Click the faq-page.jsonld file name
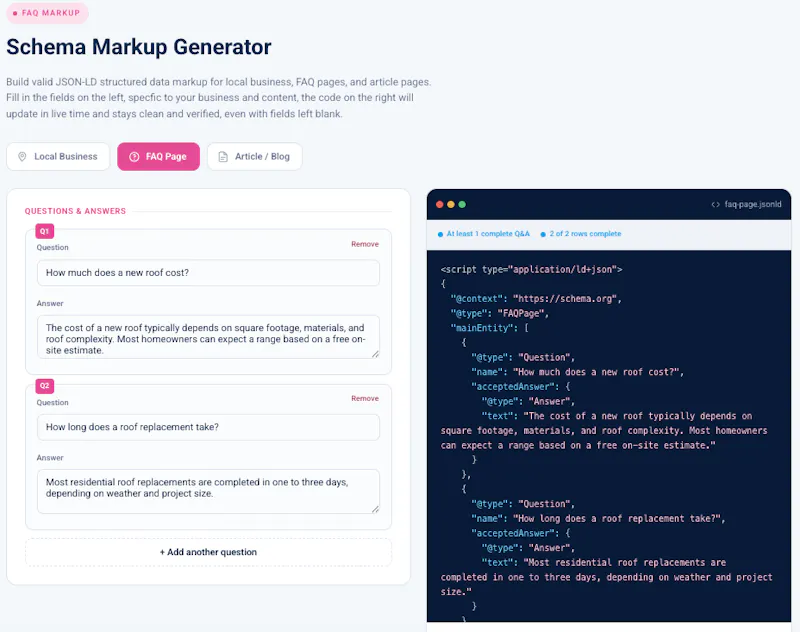 [x=753, y=205]
